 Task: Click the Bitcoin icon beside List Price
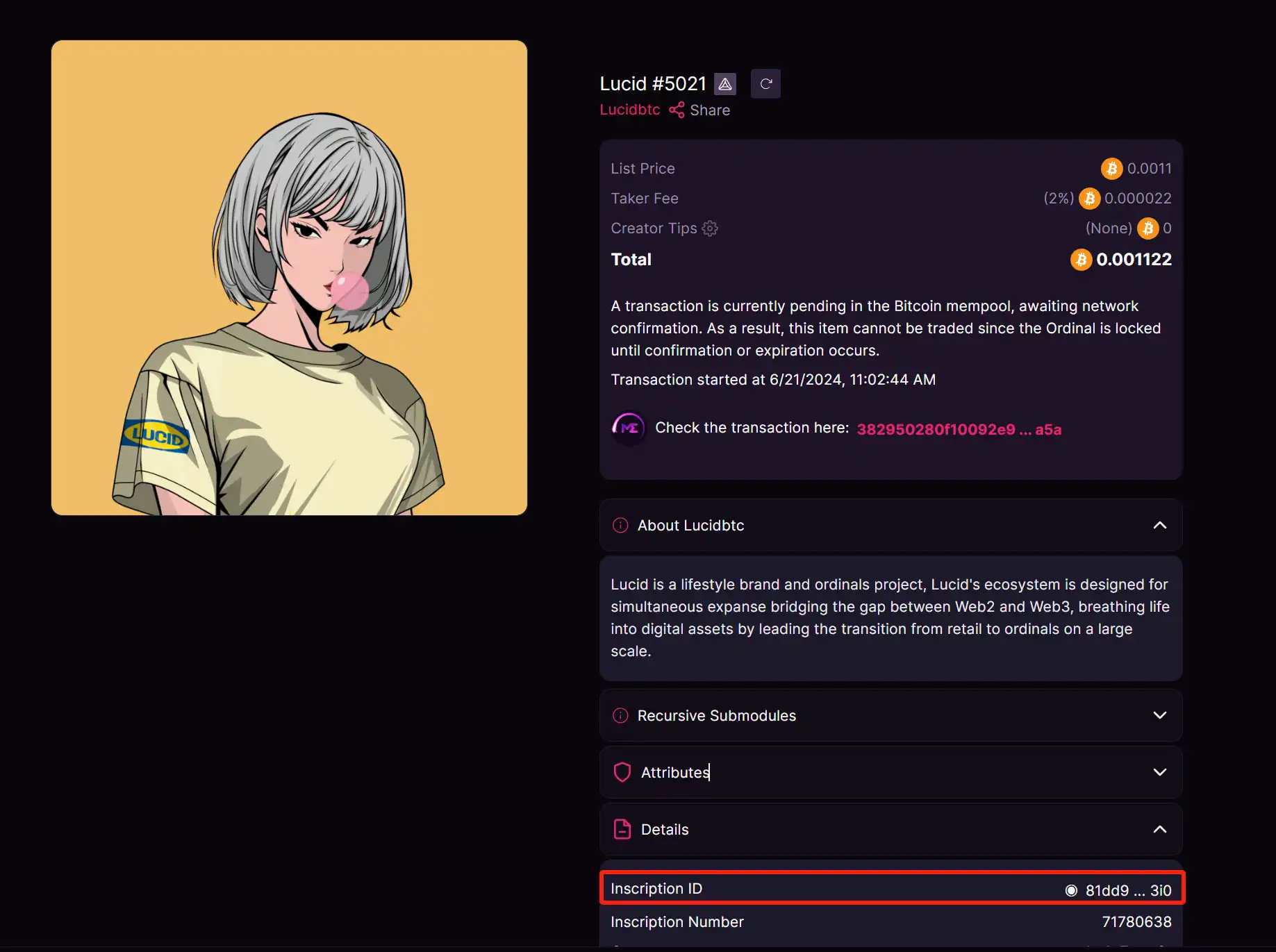[1111, 169]
